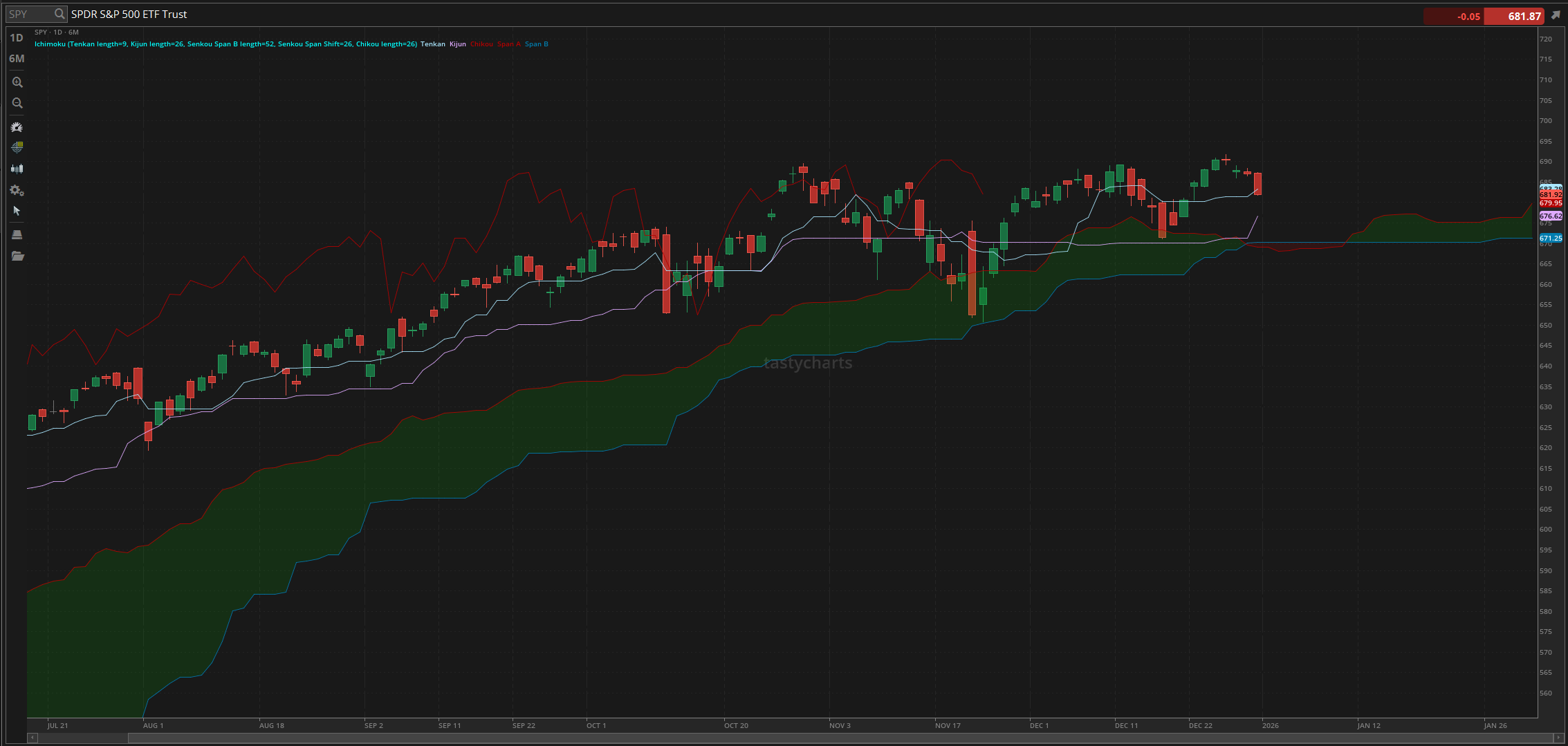
Task: Click the Span A legend label
Action: (x=508, y=44)
